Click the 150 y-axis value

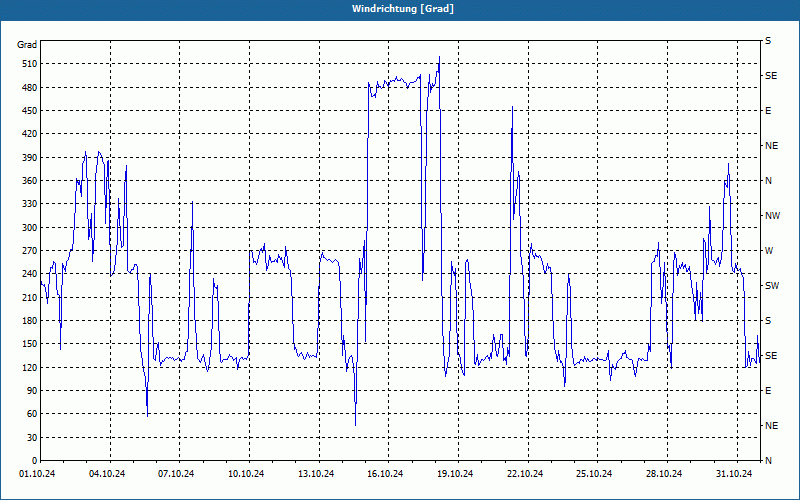30,344
